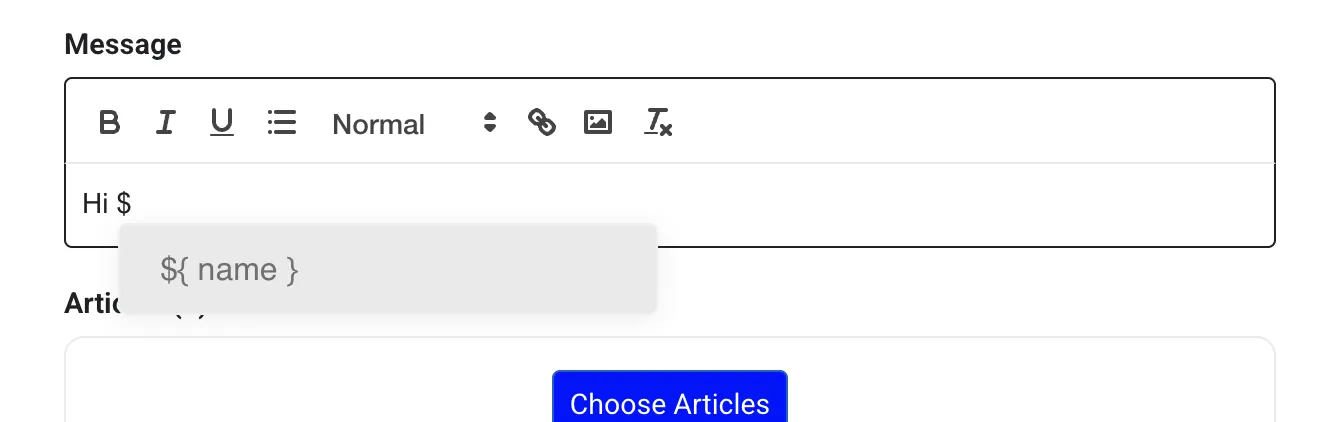Screen dimensions: 1336x422
Task: Select the ${ name } suggestion
Action: click(230, 270)
